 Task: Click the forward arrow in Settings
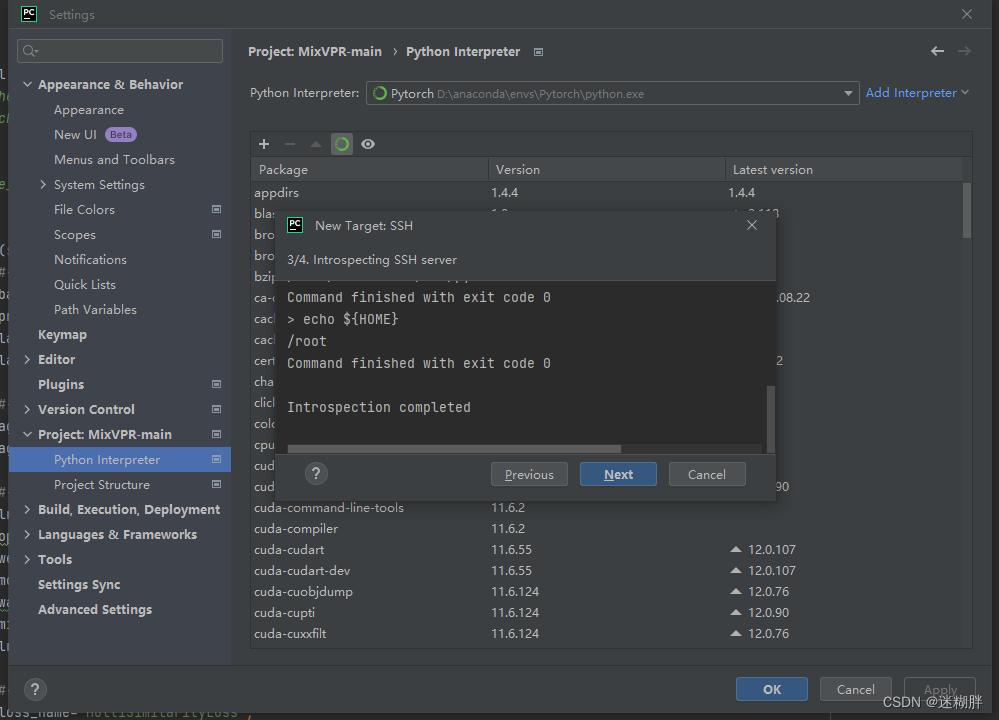click(965, 51)
